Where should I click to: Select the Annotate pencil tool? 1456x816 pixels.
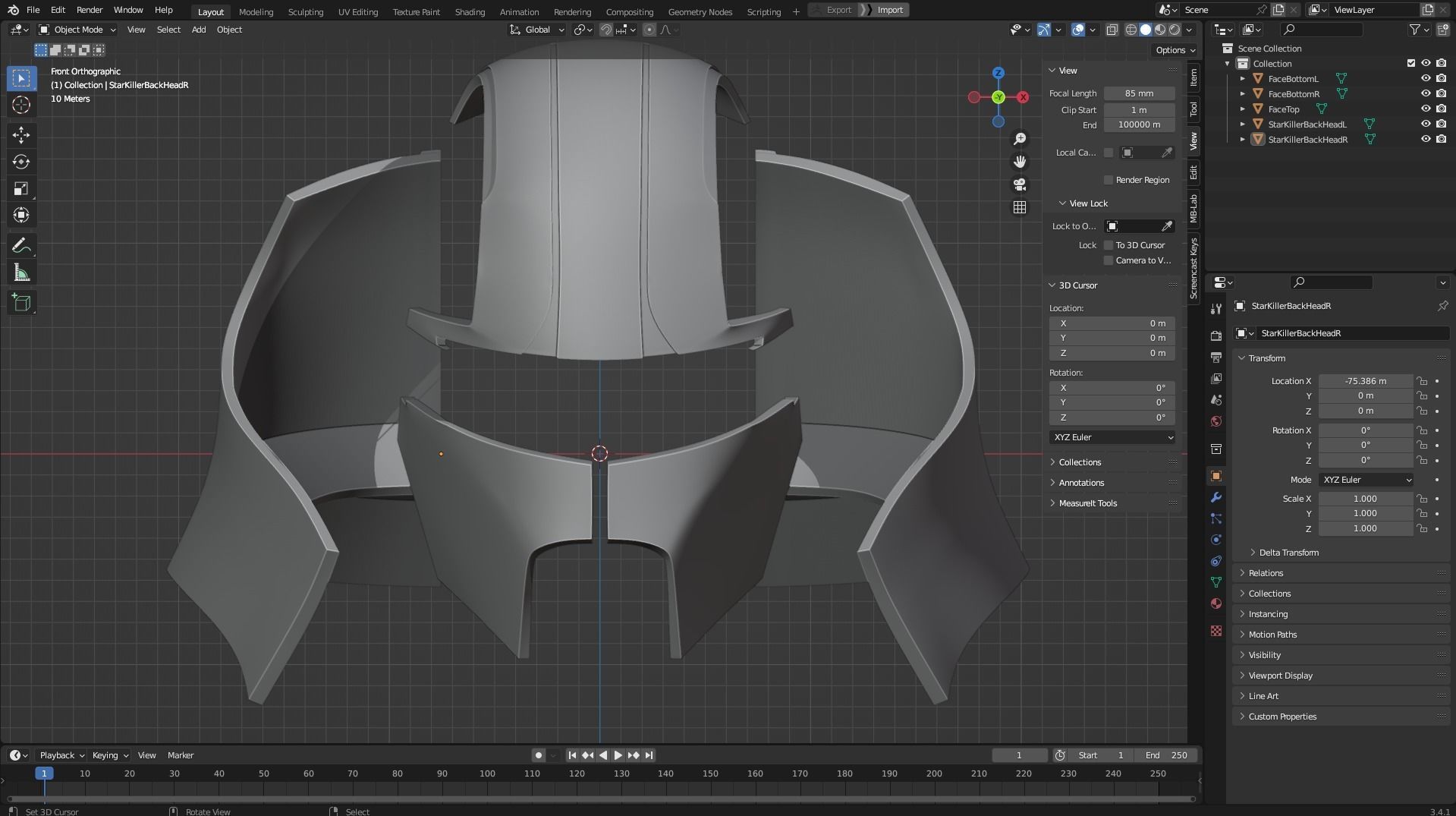[x=21, y=245]
